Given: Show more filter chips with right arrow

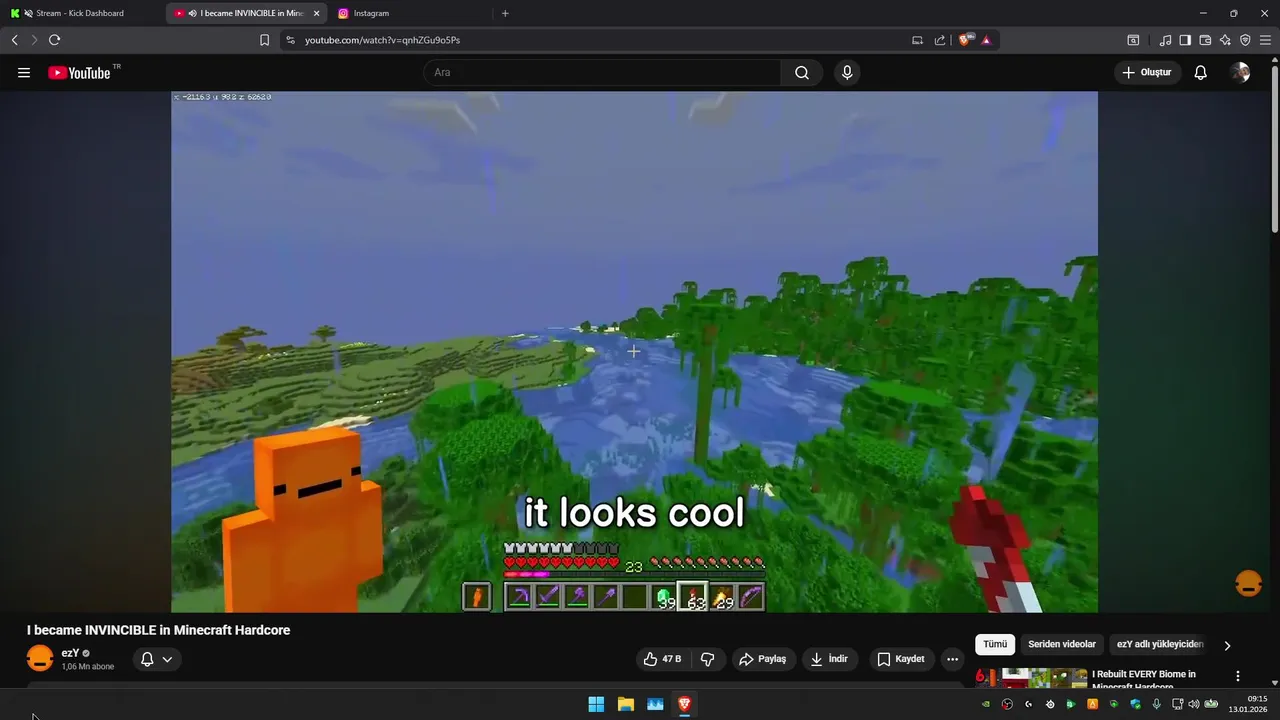Looking at the screenshot, I should 1227,646.
